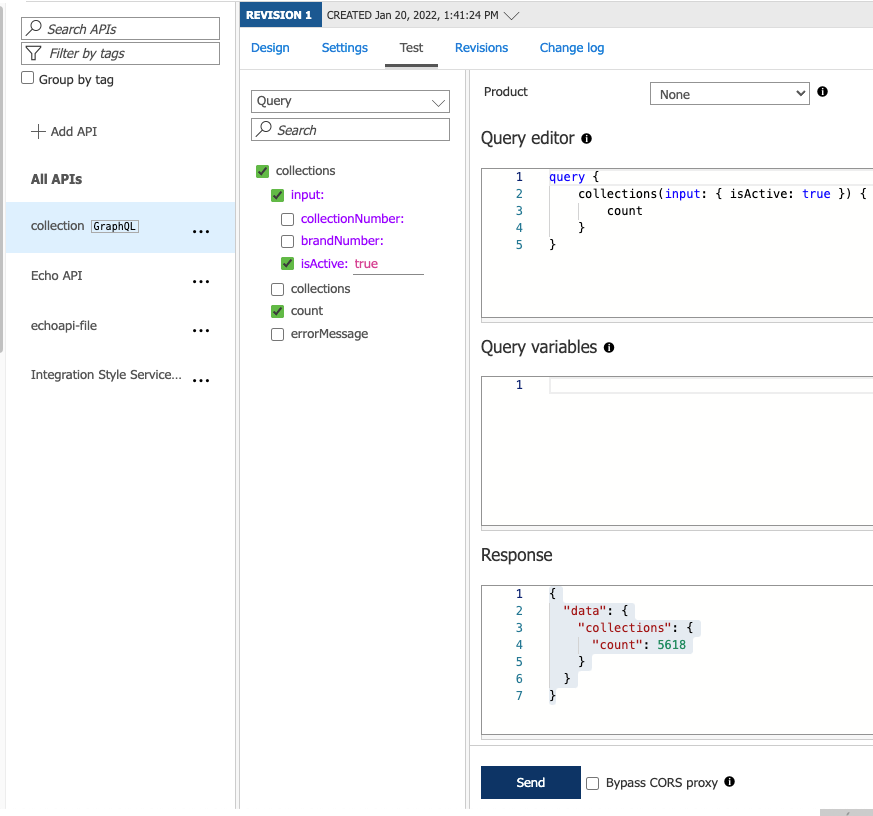
Task: Click the search magnifier in the query field explorer
Action: (x=265, y=129)
